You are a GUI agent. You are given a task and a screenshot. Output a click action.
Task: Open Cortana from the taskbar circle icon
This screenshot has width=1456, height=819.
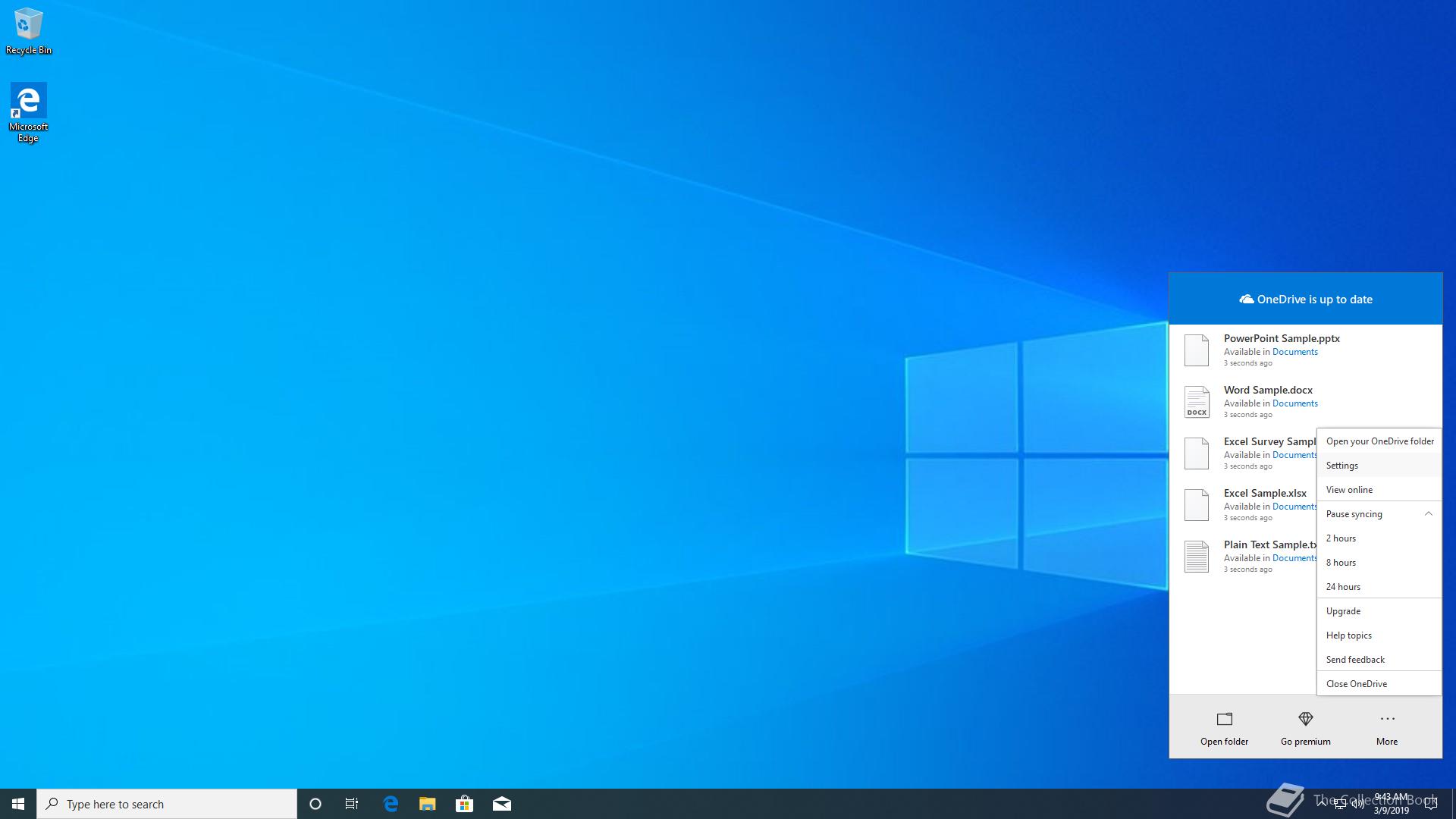[x=315, y=804]
